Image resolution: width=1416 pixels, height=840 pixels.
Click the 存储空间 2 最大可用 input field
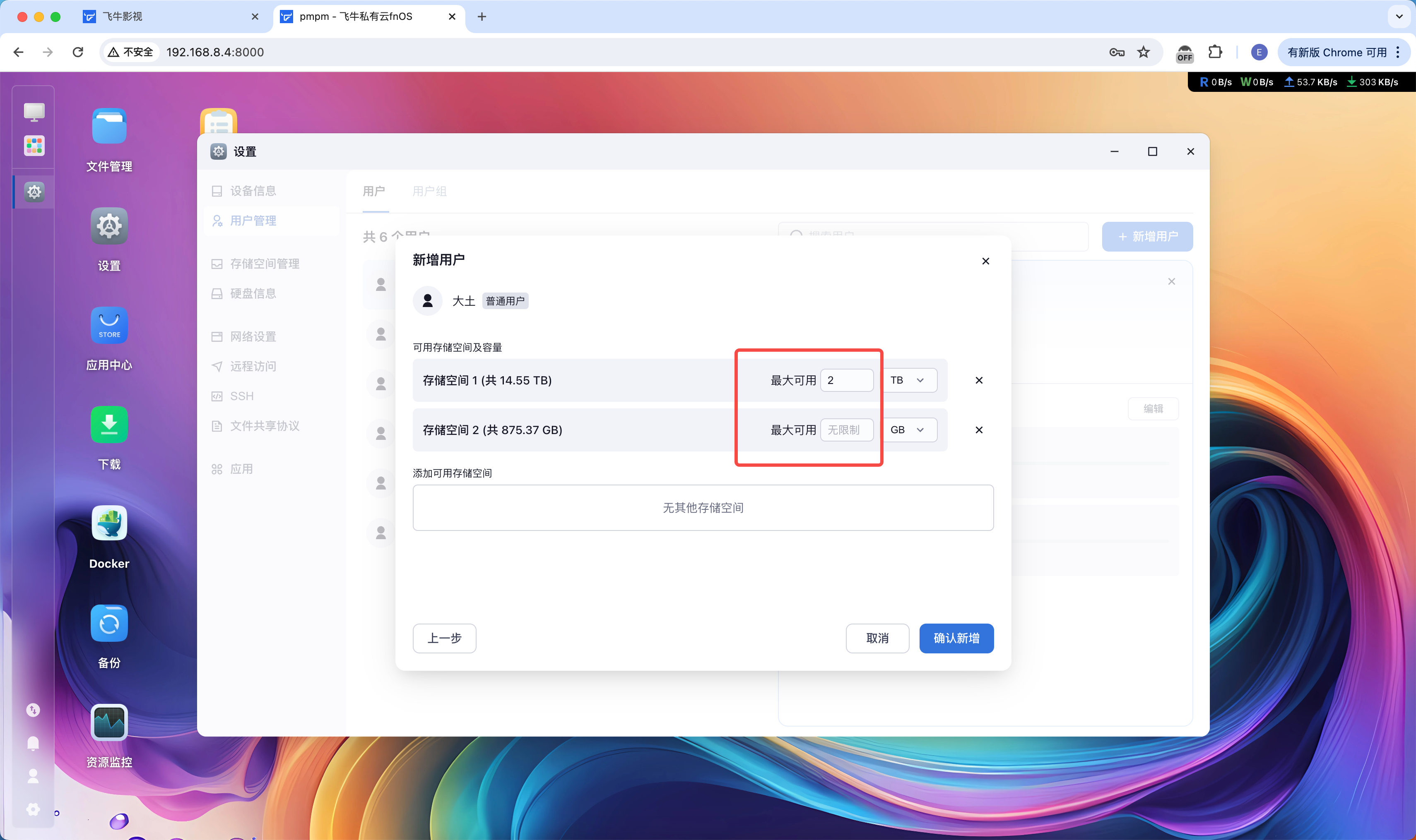pyautogui.click(x=846, y=430)
